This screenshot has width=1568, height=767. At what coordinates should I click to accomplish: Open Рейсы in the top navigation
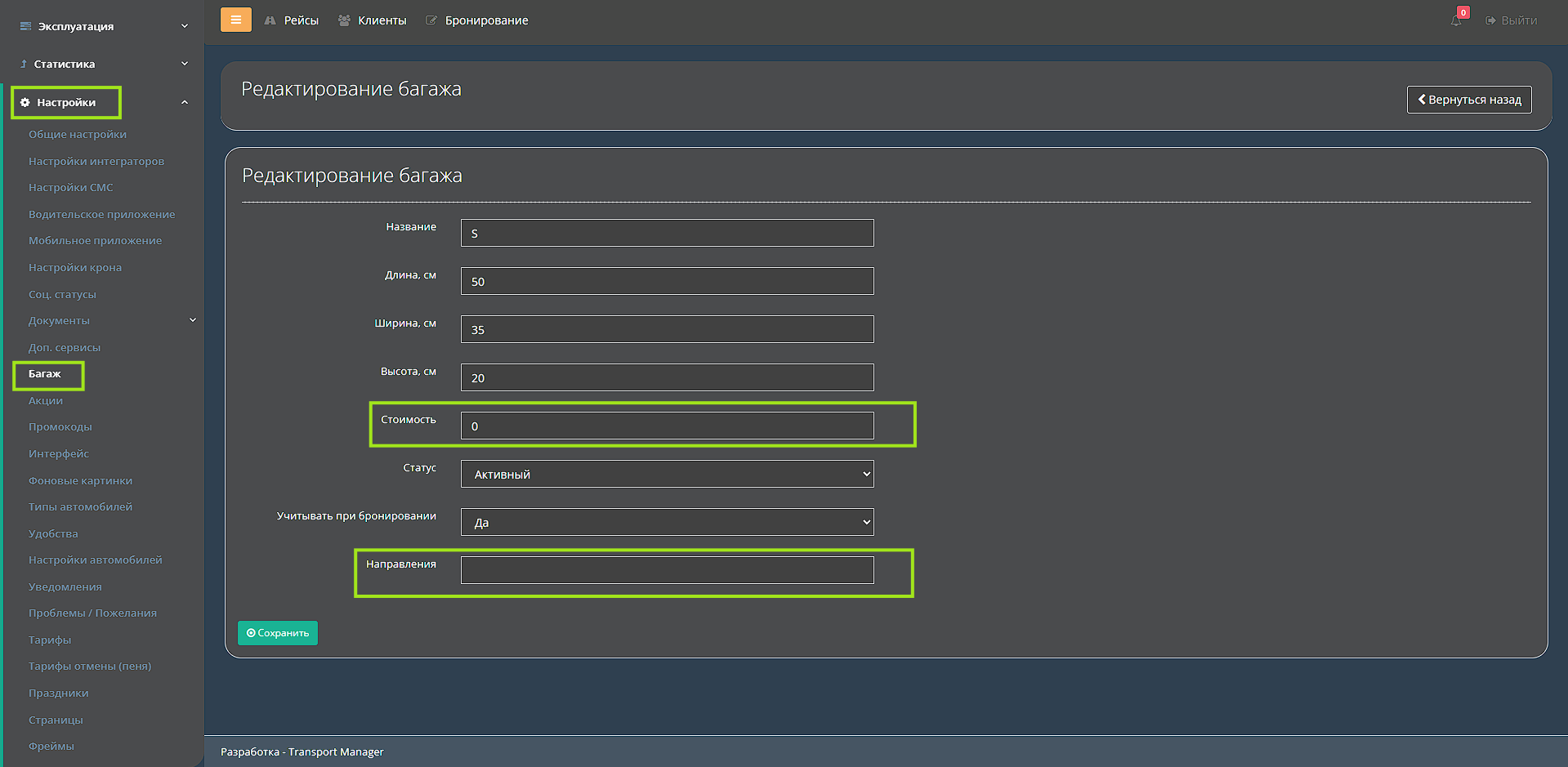(293, 20)
